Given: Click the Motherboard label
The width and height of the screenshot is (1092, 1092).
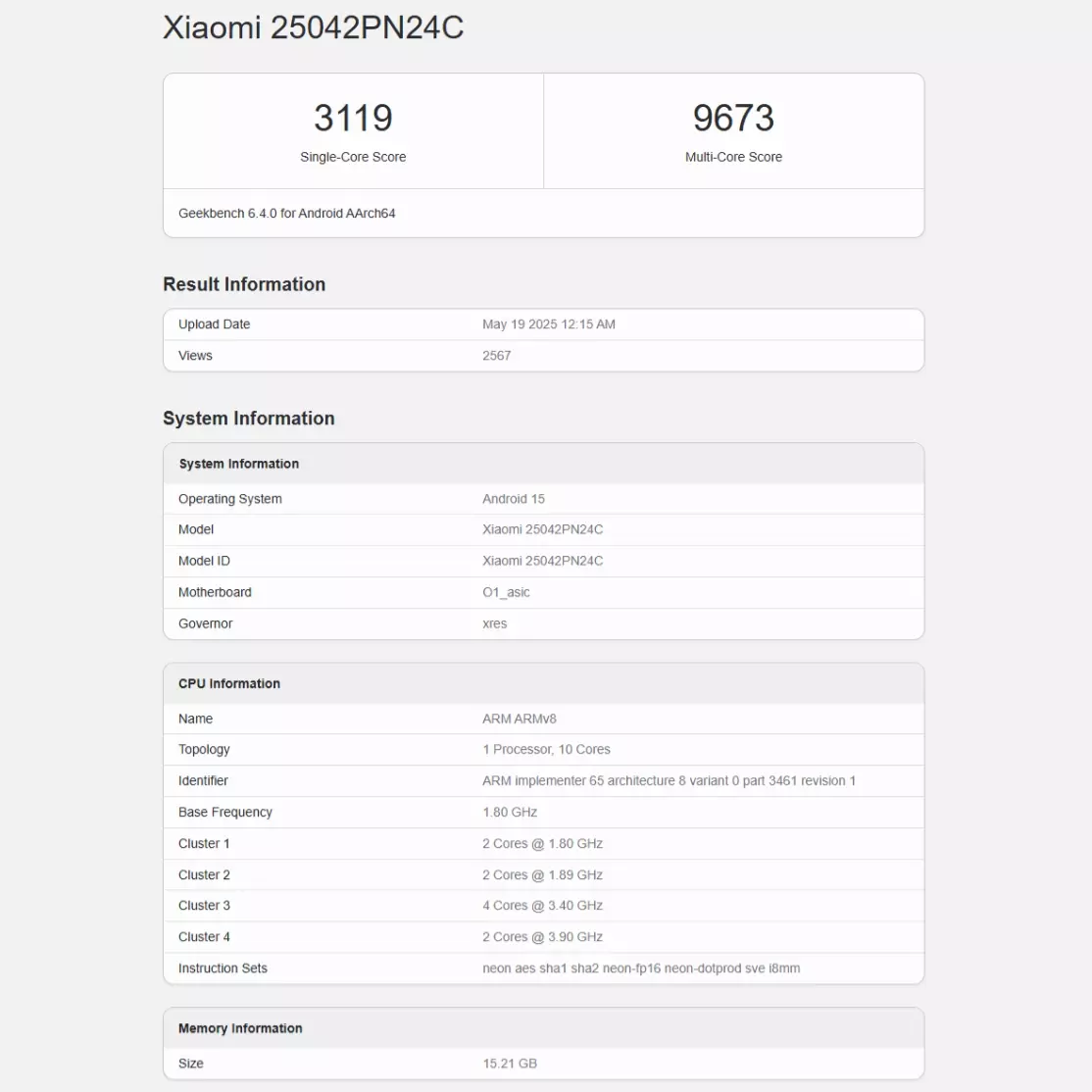Looking at the screenshot, I should click(215, 592).
